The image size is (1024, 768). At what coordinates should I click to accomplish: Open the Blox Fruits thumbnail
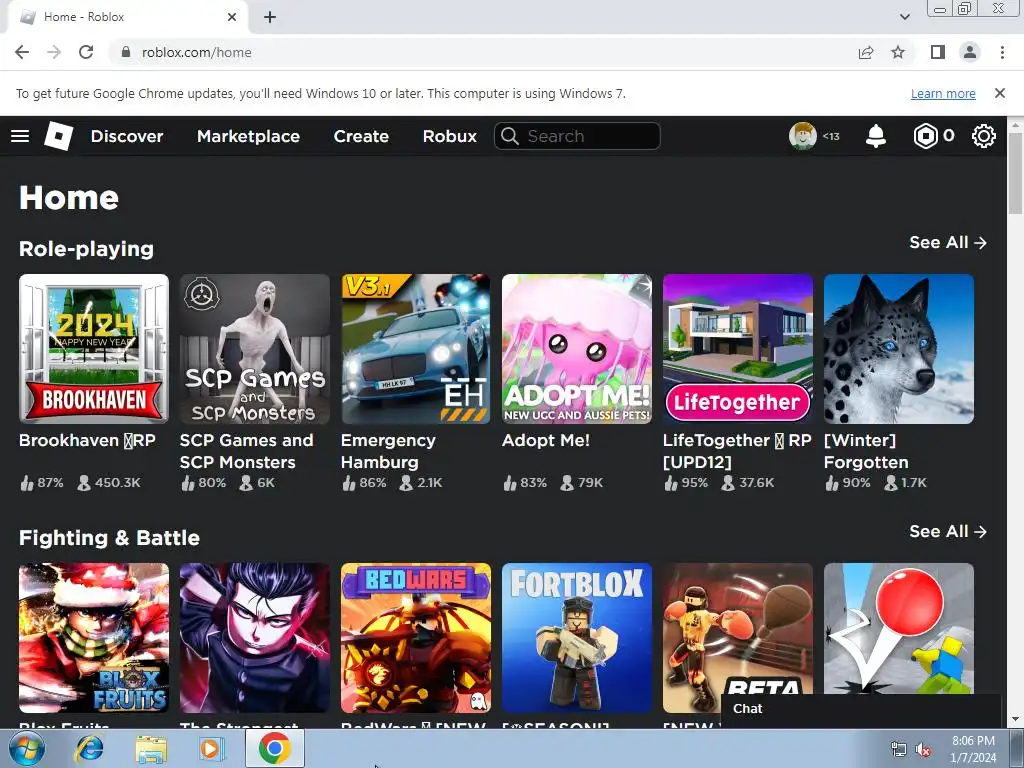tap(94, 638)
